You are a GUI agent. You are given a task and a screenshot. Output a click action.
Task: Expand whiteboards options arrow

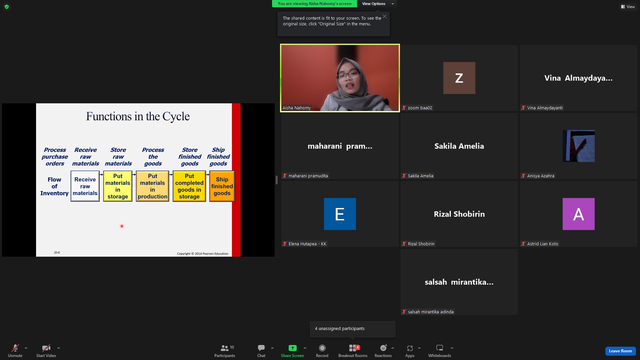click(x=452, y=348)
